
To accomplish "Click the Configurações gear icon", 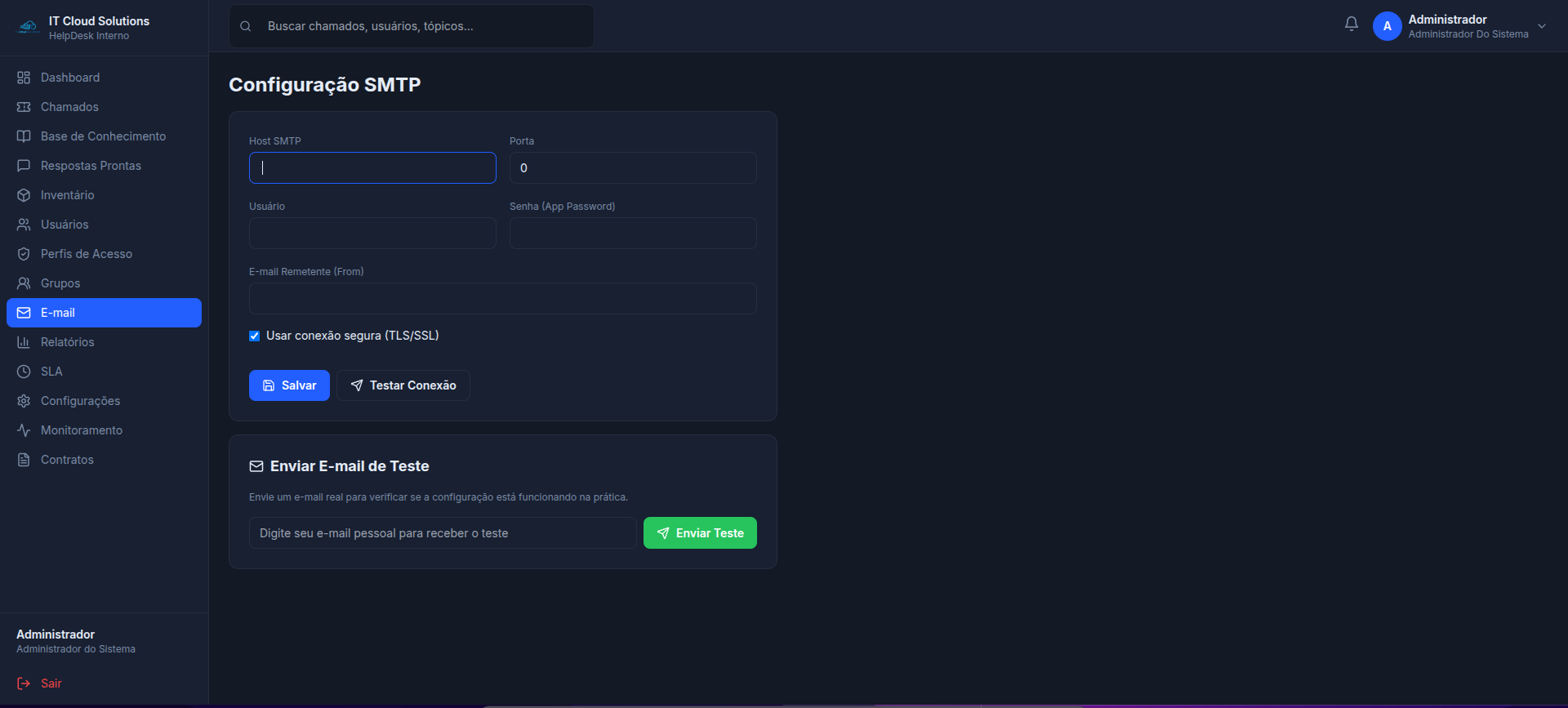I will click(24, 401).
